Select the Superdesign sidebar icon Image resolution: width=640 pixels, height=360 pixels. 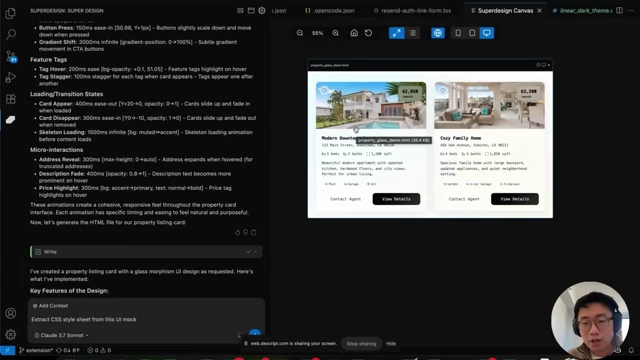coord(11,120)
